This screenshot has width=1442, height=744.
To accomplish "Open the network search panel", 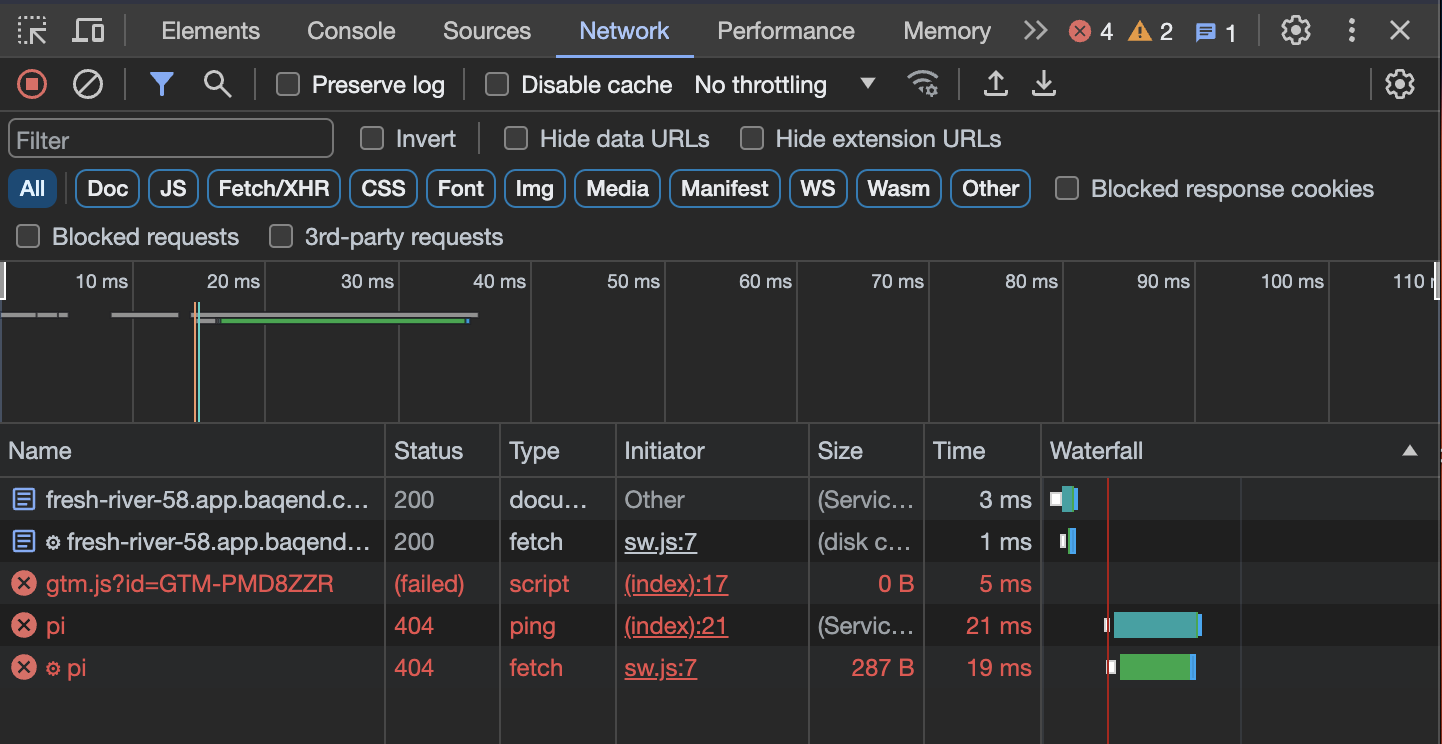I will tap(217, 84).
